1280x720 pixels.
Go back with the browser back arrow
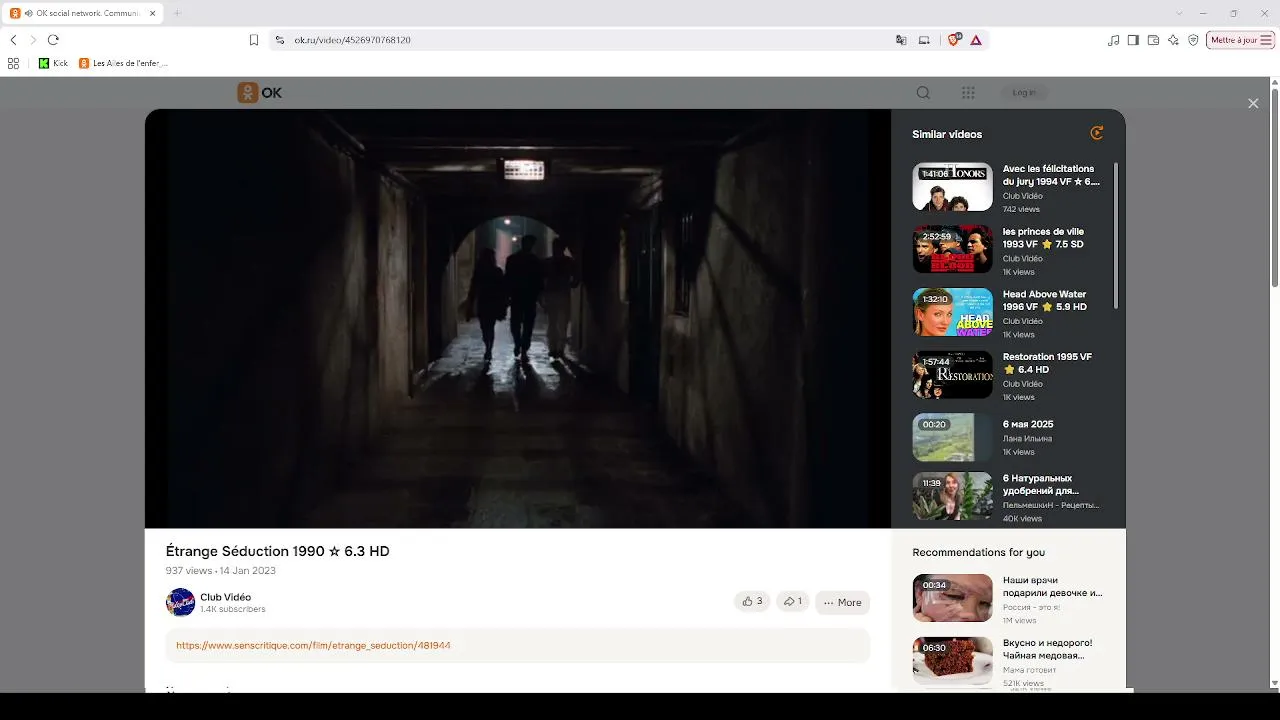pyautogui.click(x=13, y=40)
